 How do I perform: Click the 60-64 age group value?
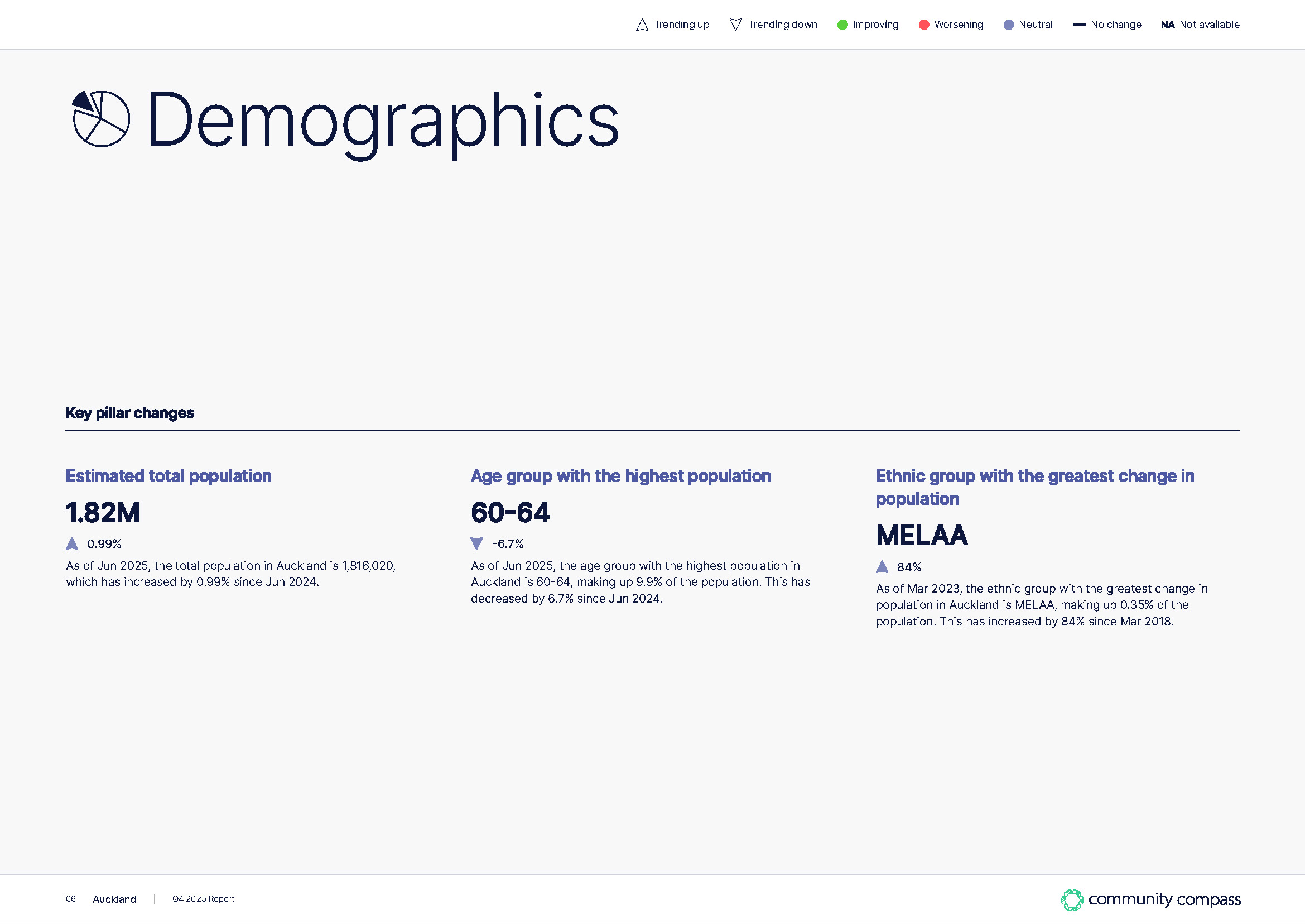coord(511,513)
